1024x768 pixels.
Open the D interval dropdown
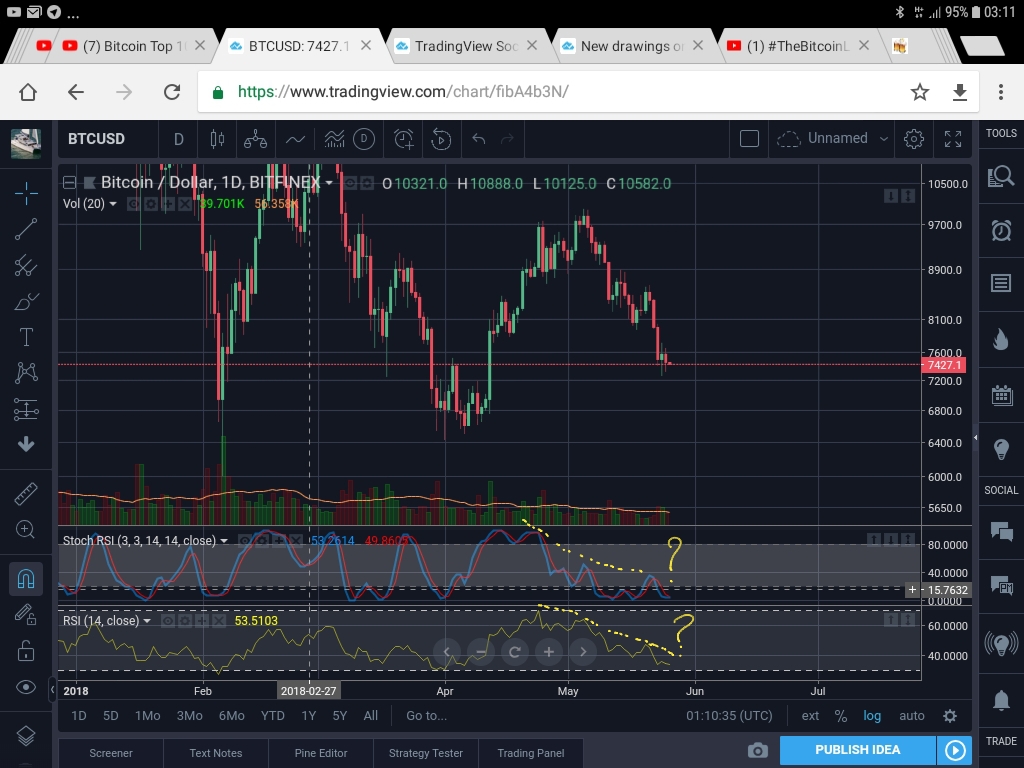click(178, 138)
